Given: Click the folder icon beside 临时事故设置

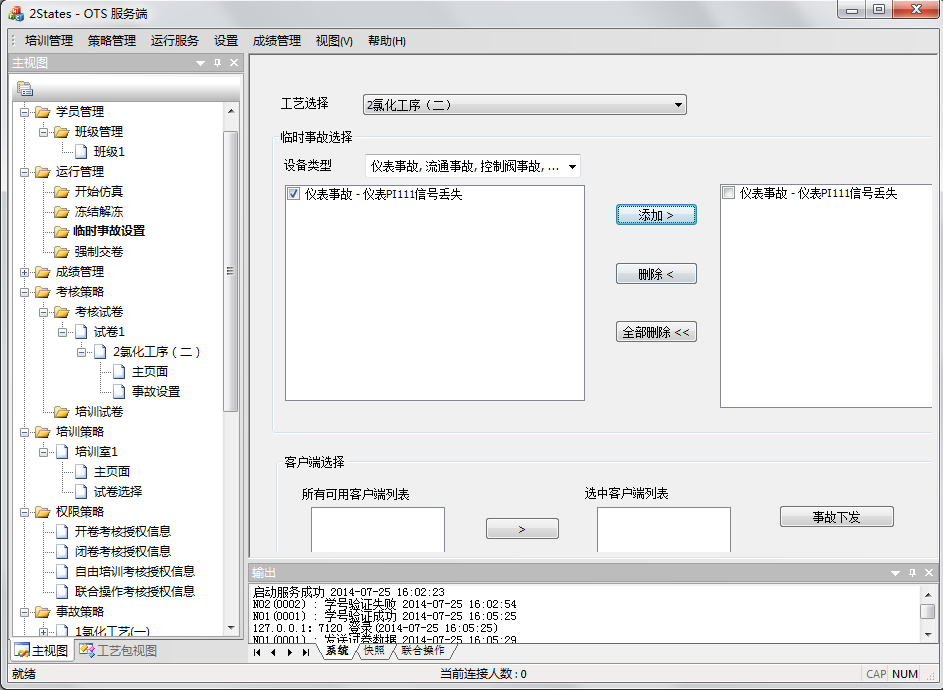Looking at the screenshot, I should tap(61, 232).
